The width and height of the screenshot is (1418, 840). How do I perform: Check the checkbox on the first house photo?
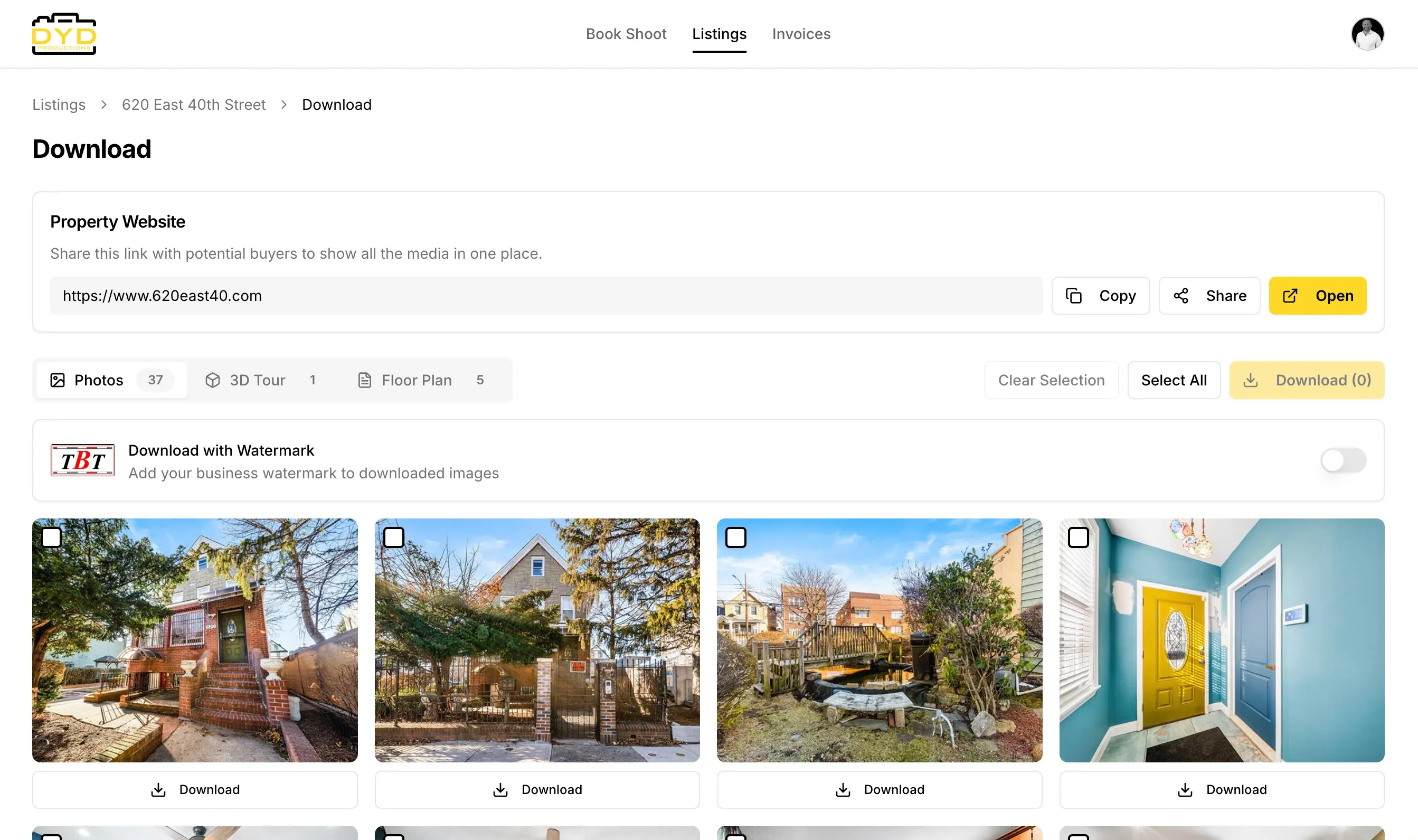(x=52, y=537)
